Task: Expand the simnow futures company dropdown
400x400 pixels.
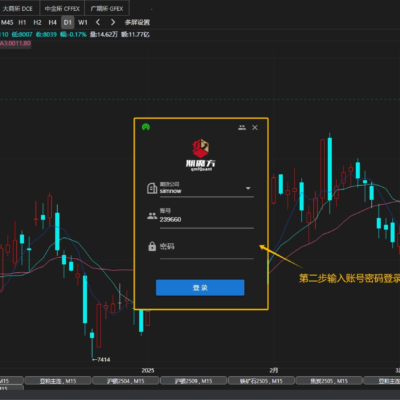Action: 248,188
